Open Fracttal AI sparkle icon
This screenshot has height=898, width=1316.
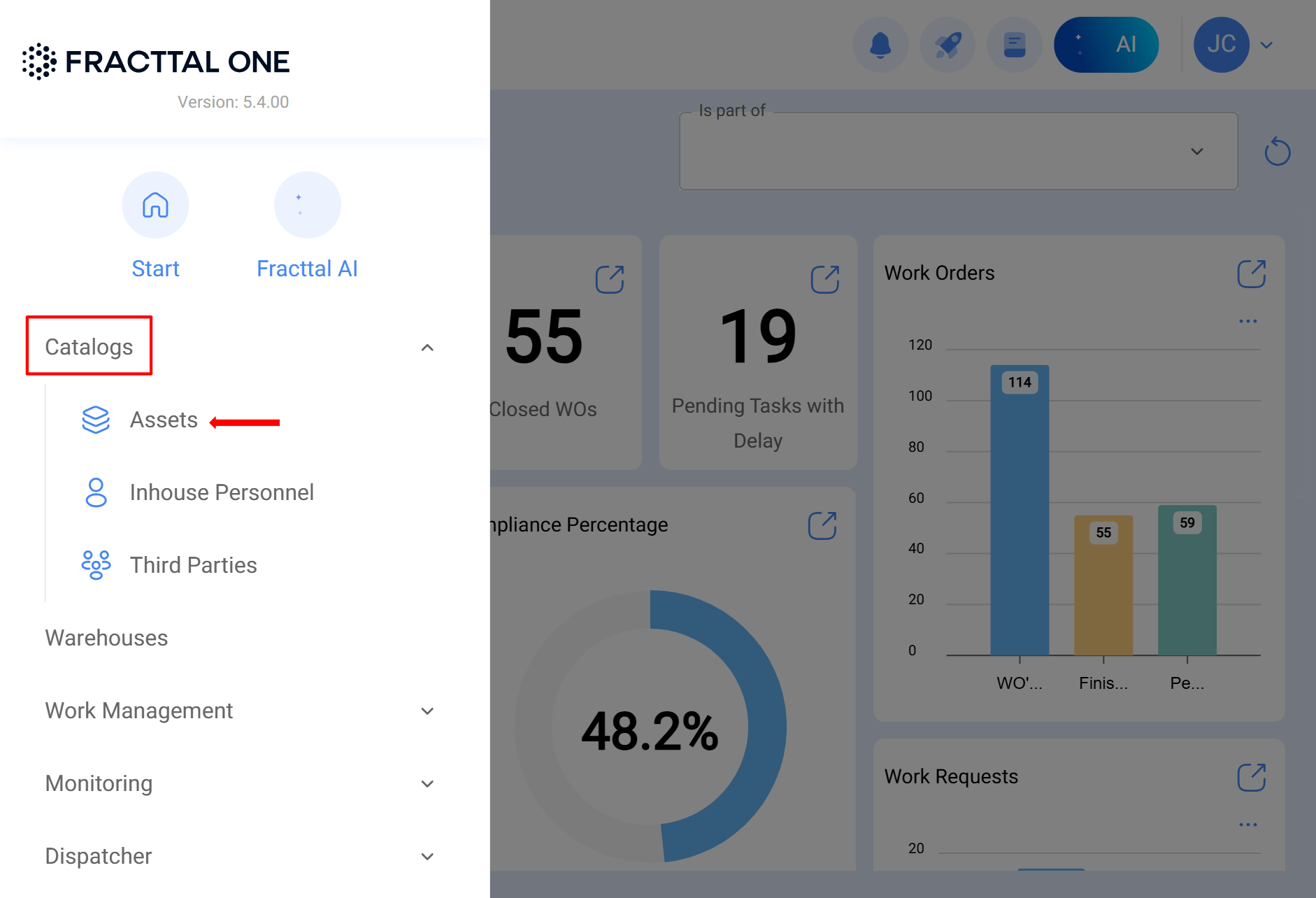307,206
